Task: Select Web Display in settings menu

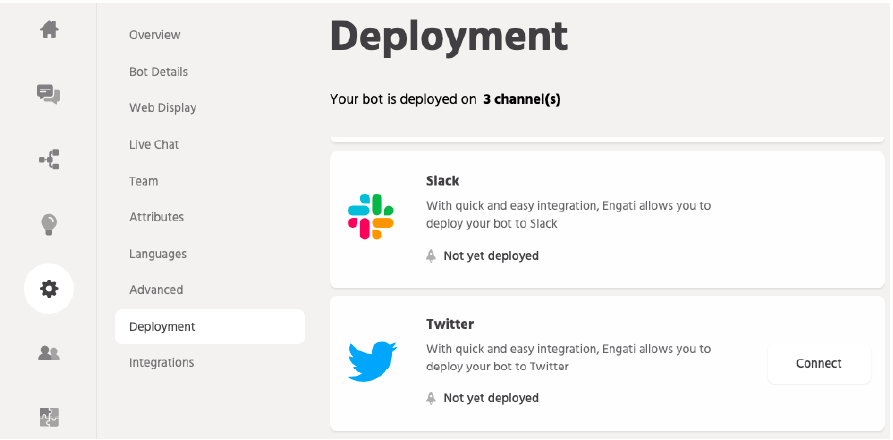Action: (162, 108)
